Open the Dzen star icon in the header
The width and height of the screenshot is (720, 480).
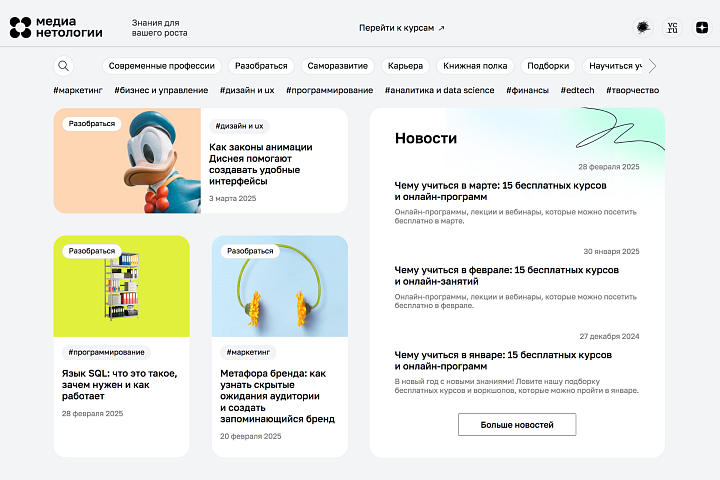coord(702,28)
